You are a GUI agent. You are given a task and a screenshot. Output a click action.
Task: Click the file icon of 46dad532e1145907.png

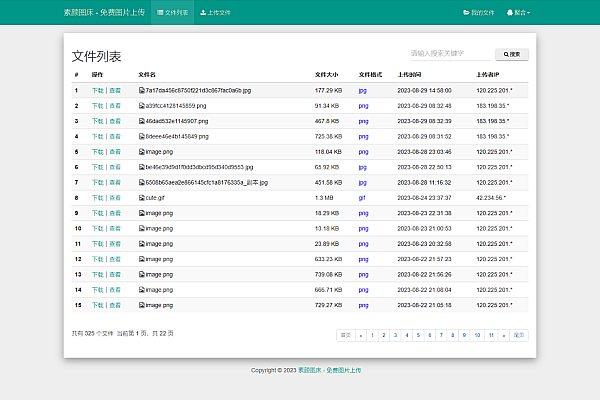tap(142, 121)
